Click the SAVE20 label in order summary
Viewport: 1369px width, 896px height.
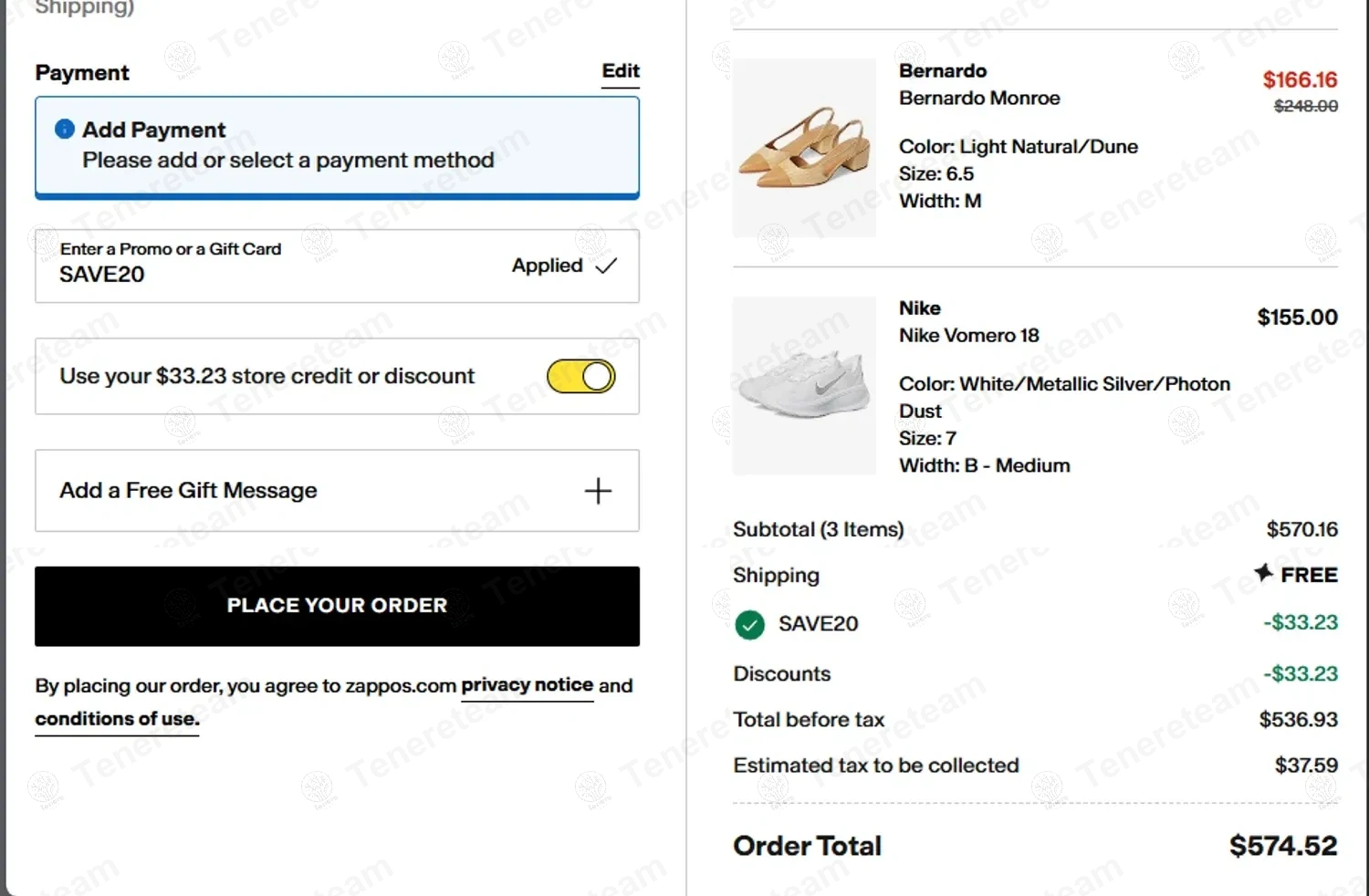pos(818,624)
